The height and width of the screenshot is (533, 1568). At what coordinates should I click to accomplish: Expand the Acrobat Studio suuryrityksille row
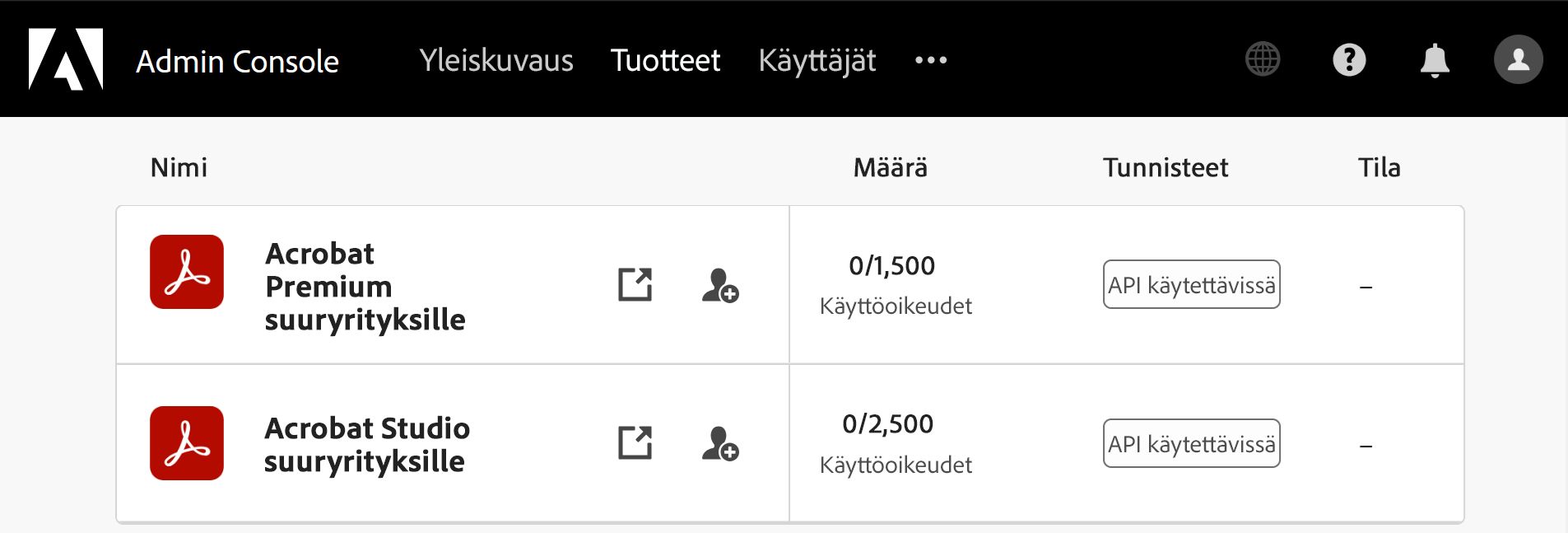(x=366, y=445)
